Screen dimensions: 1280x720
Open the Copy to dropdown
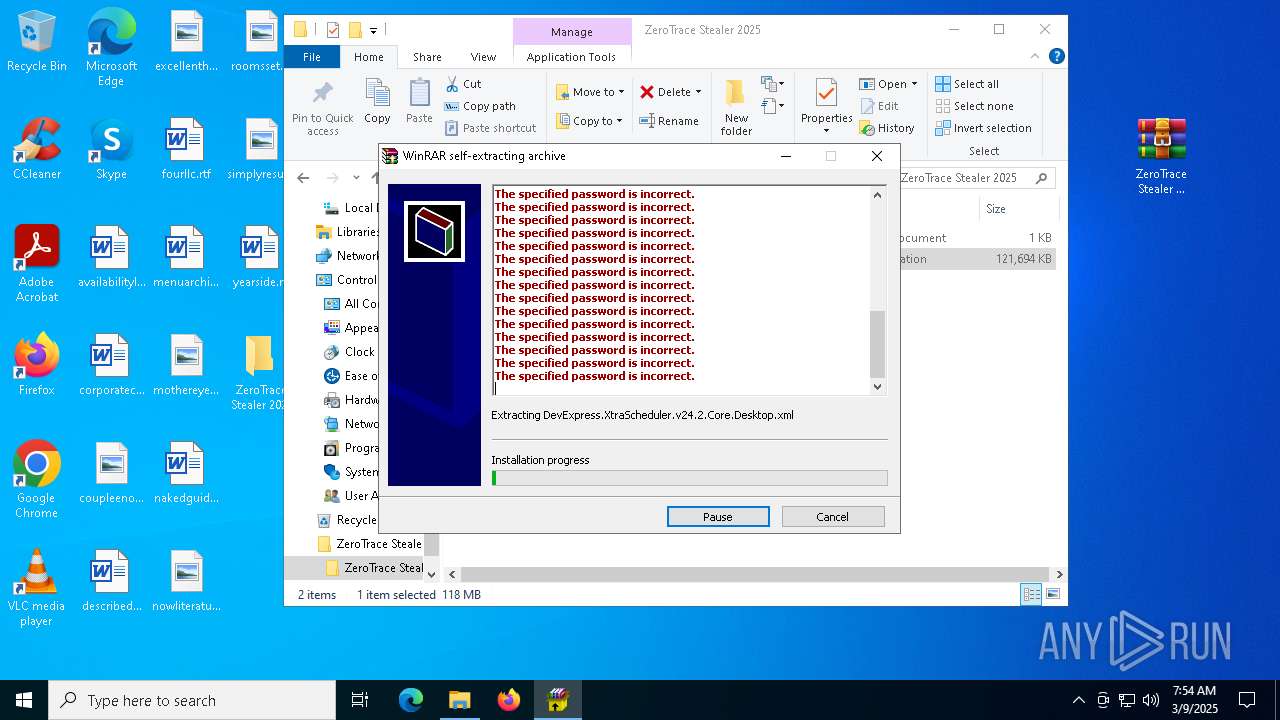pos(589,121)
